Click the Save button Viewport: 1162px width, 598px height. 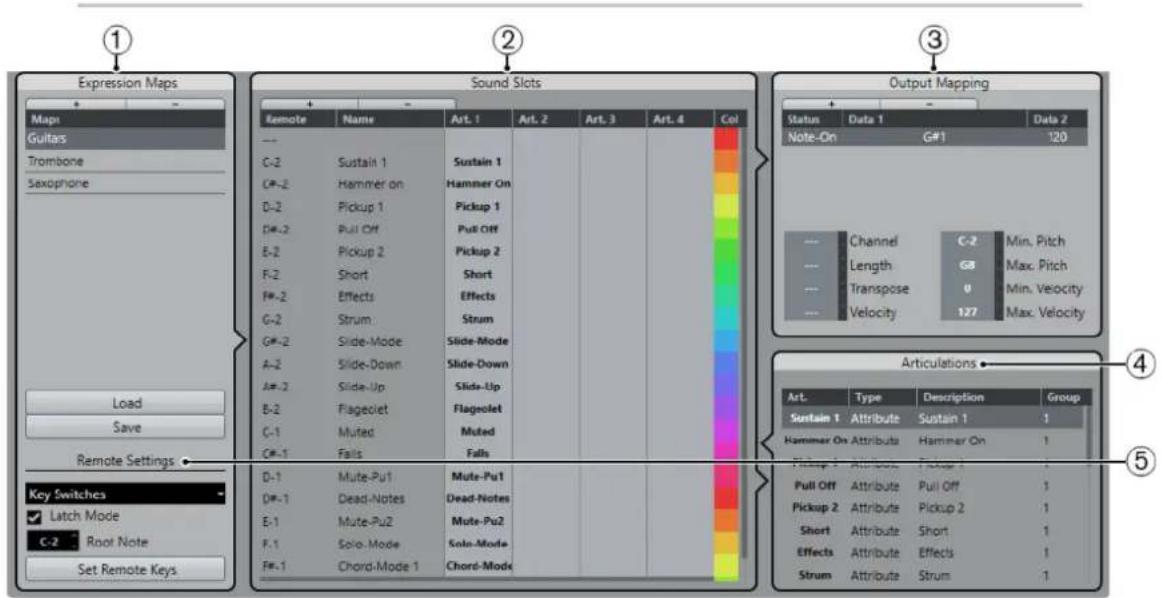[125, 428]
